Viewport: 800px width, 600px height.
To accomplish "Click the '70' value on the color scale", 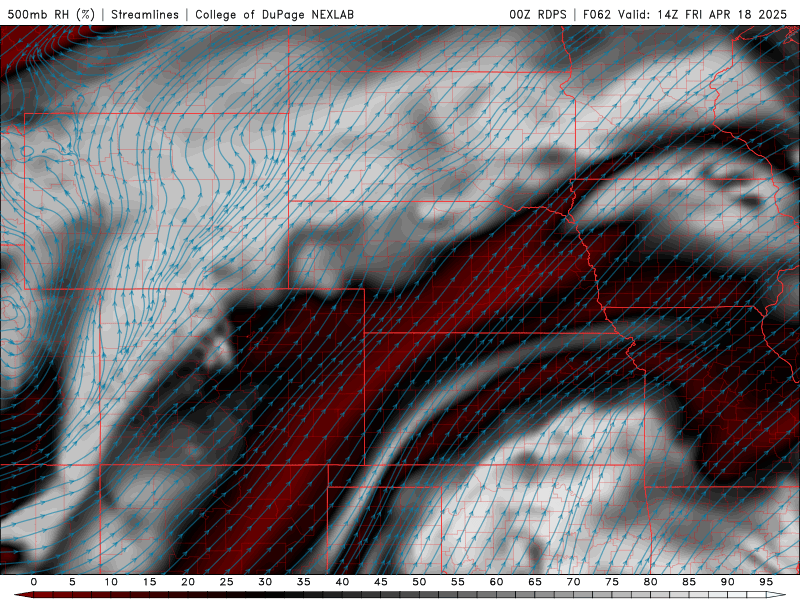I will 573,582.
